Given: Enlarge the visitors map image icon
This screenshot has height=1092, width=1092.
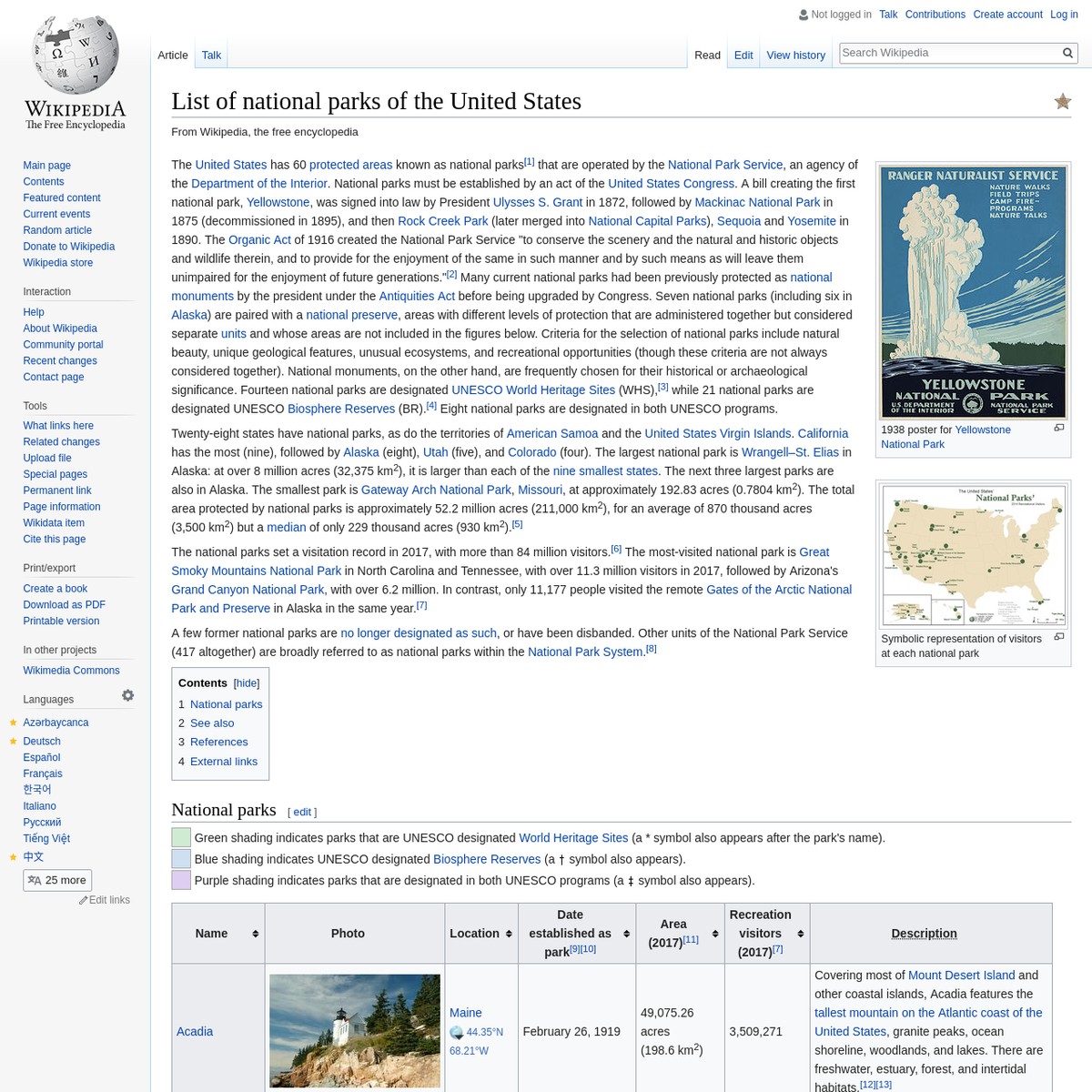Looking at the screenshot, I should [1058, 637].
